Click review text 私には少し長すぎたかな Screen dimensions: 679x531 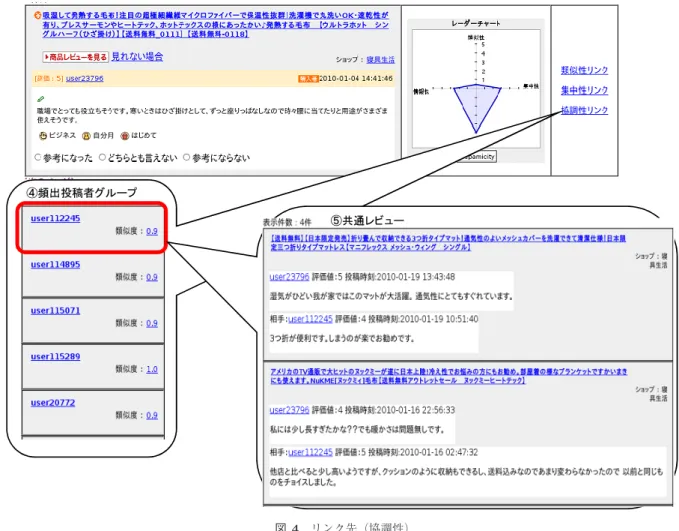click(357, 430)
